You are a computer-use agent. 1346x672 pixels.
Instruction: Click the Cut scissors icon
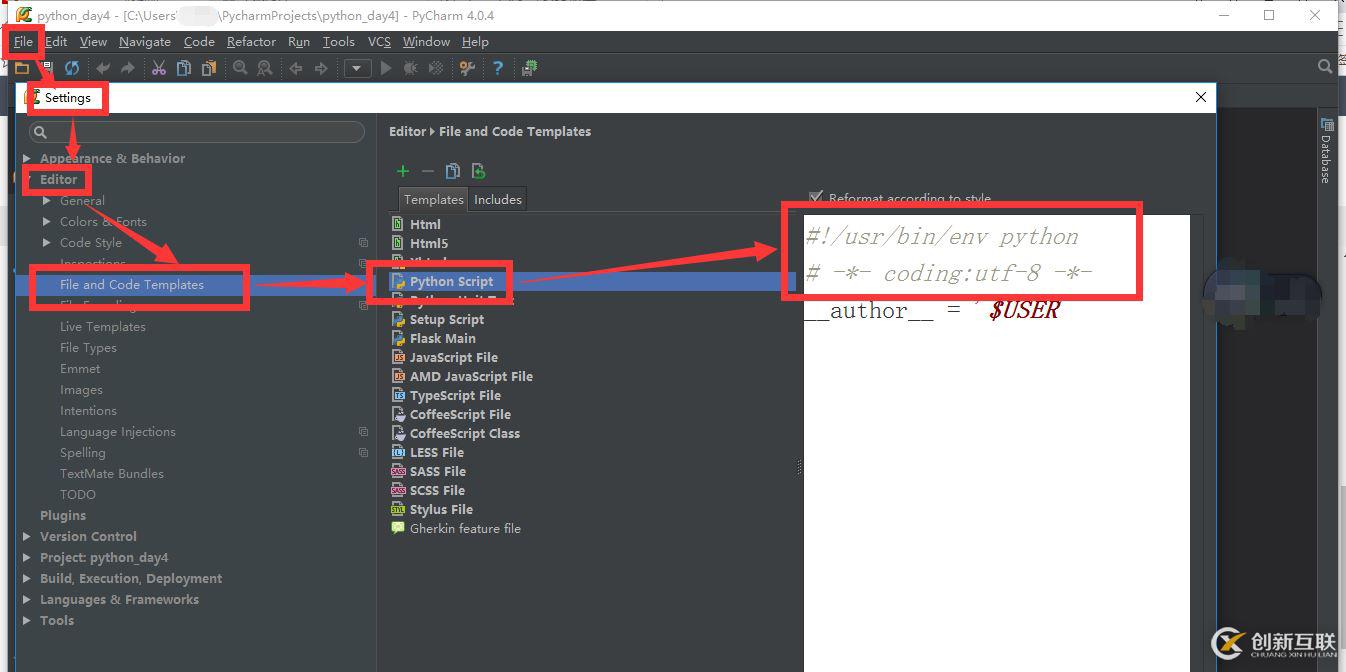coord(159,68)
